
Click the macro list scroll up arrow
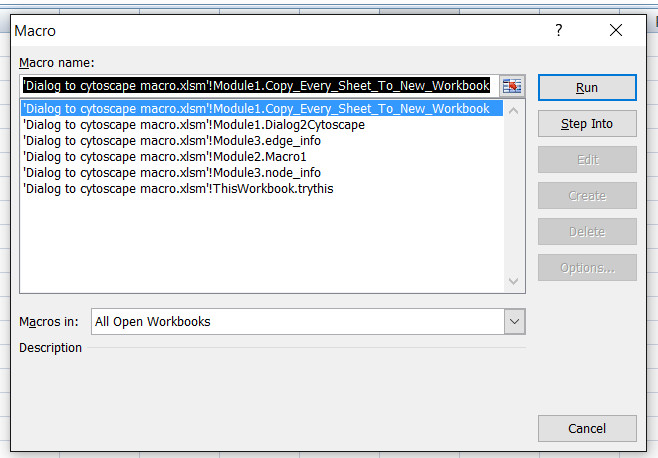[513, 111]
